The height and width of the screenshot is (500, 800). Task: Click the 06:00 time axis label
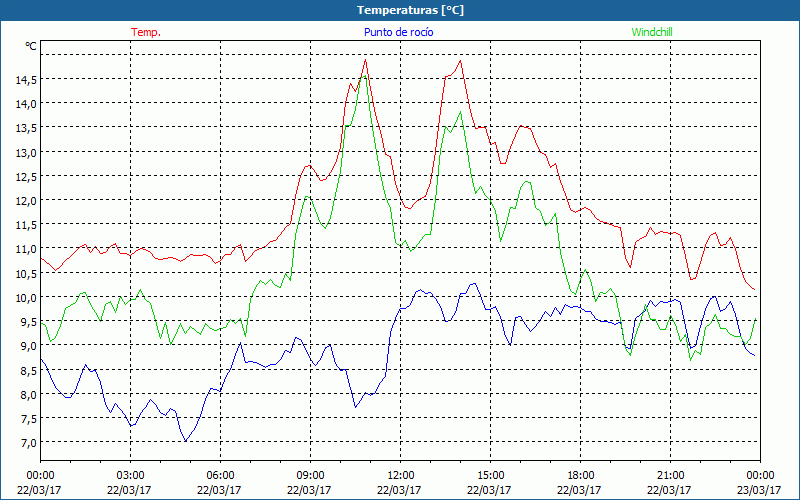click(220, 475)
